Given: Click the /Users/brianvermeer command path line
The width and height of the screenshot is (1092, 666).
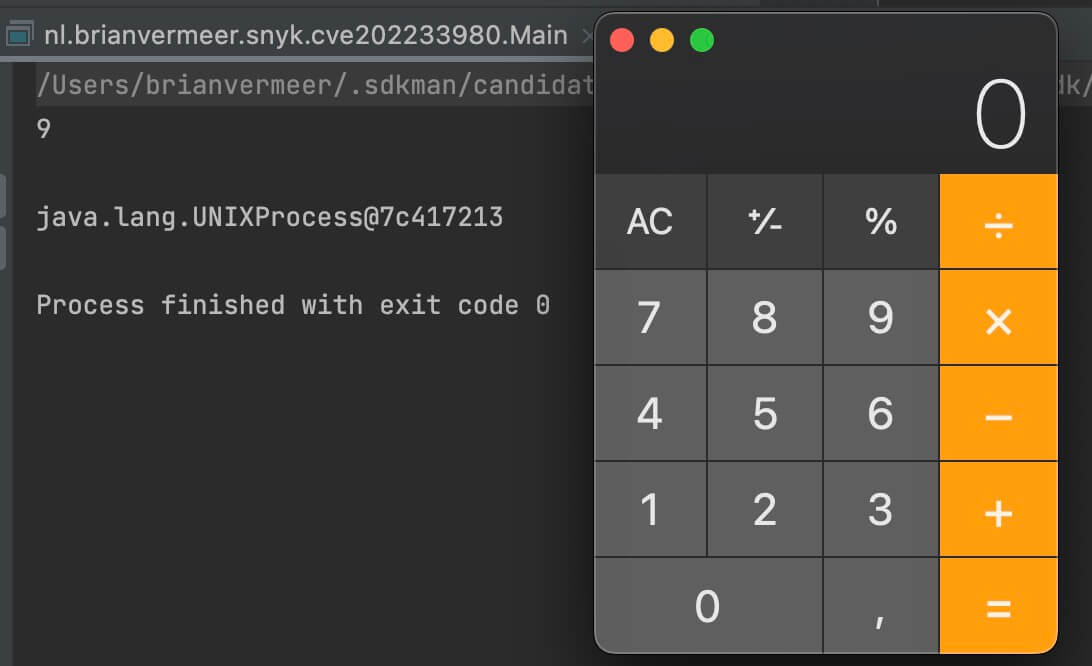Looking at the screenshot, I should [315, 85].
